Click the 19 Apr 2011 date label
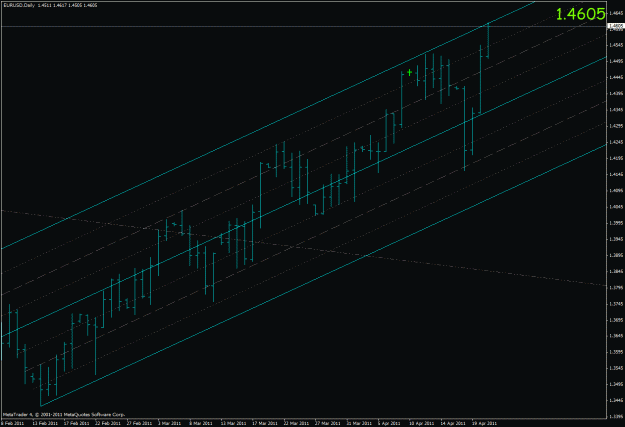This screenshot has width=625, height=427. (x=484, y=423)
